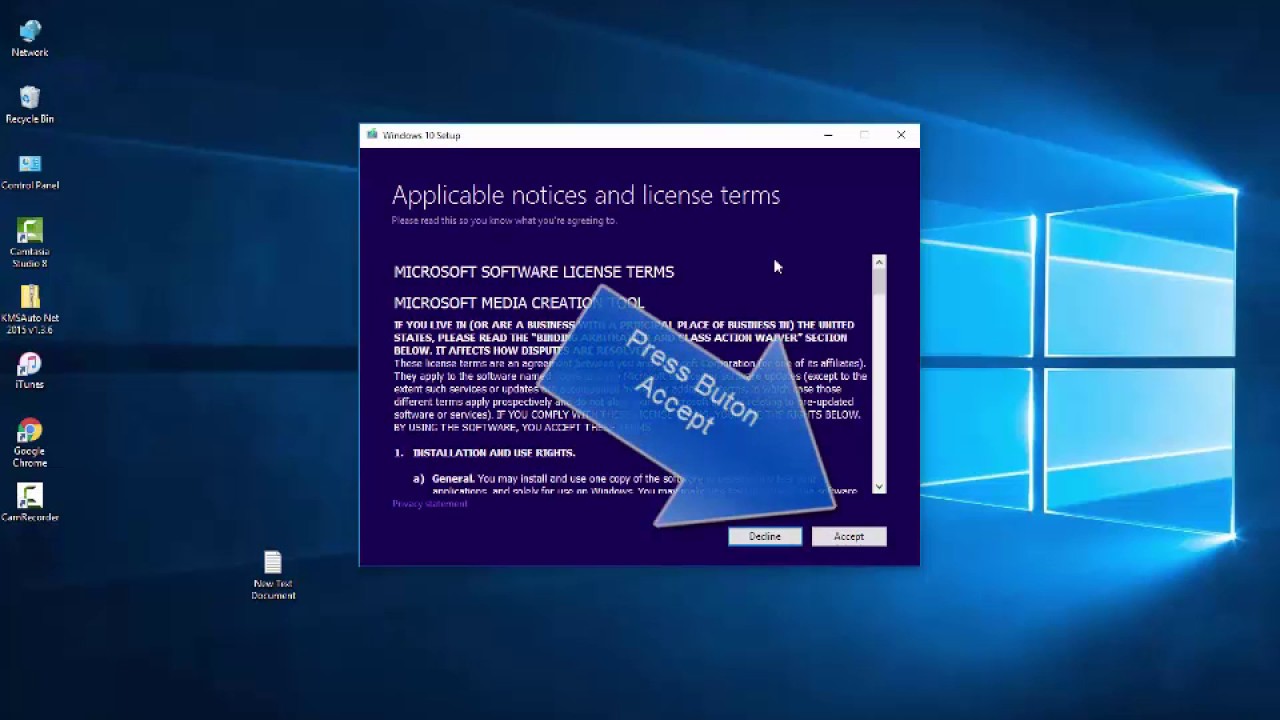Click the Accept button
Viewport: 1280px width, 720px height.
click(849, 537)
